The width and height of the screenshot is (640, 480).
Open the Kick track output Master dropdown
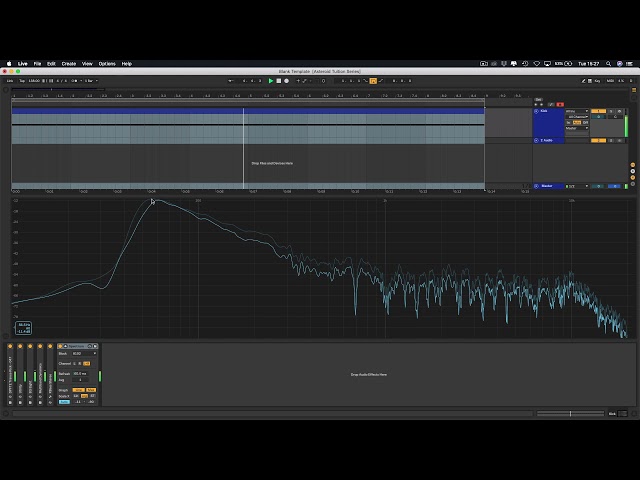click(577, 128)
